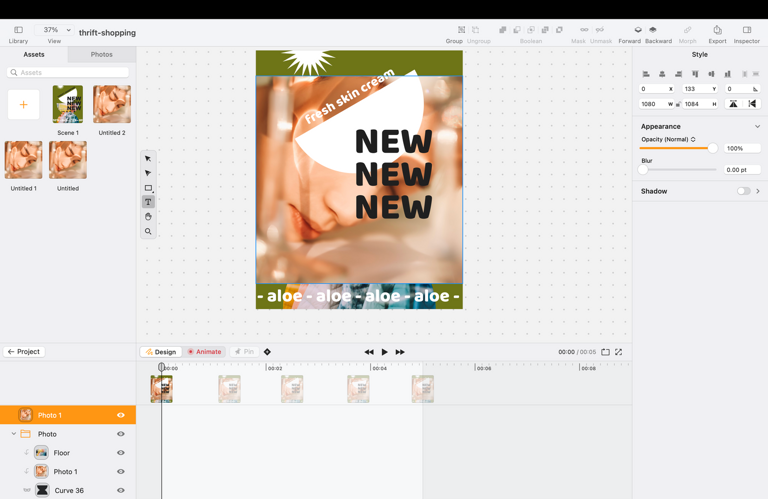Click the fourth Boolean operation icon
The height and width of the screenshot is (499, 768).
point(545,30)
